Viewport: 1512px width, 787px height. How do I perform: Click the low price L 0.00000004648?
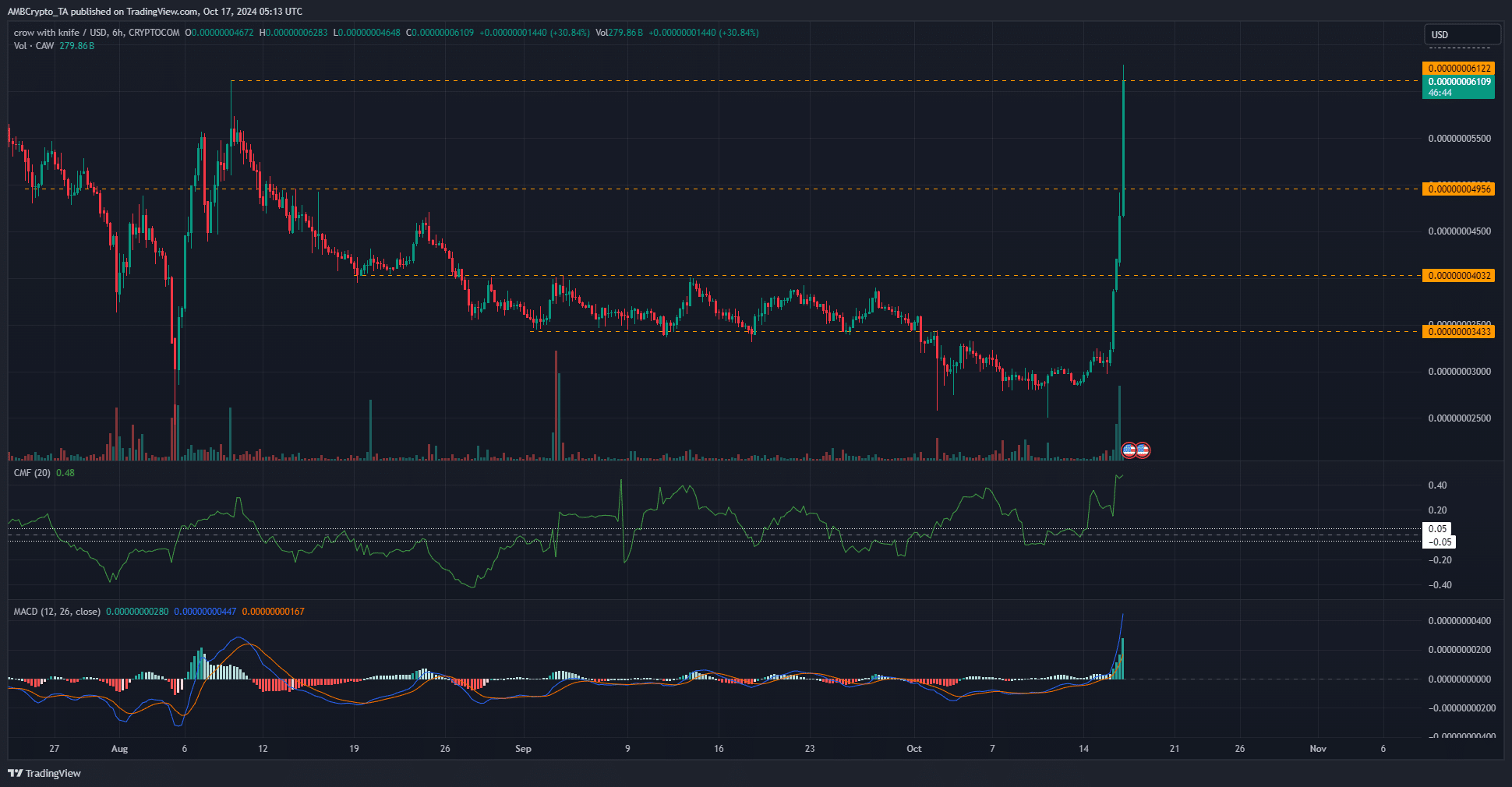(366, 33)
